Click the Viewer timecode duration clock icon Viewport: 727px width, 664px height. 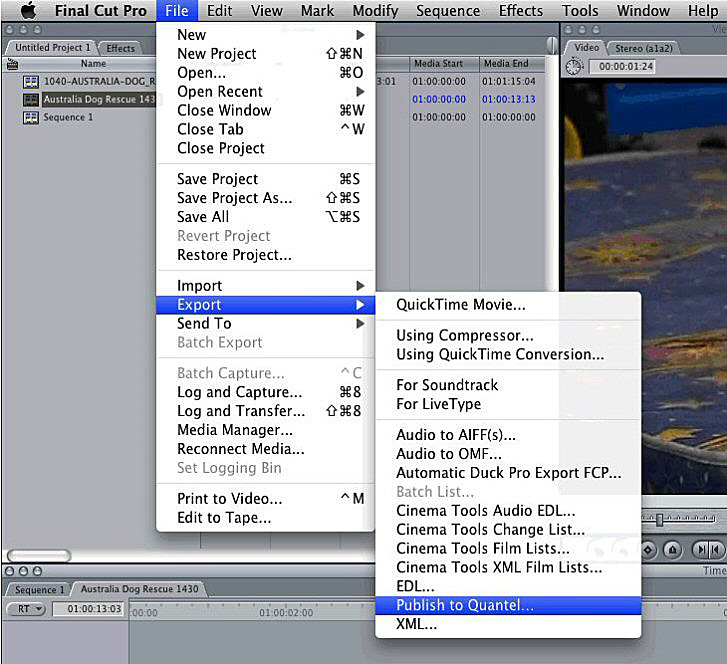point(574,67)
